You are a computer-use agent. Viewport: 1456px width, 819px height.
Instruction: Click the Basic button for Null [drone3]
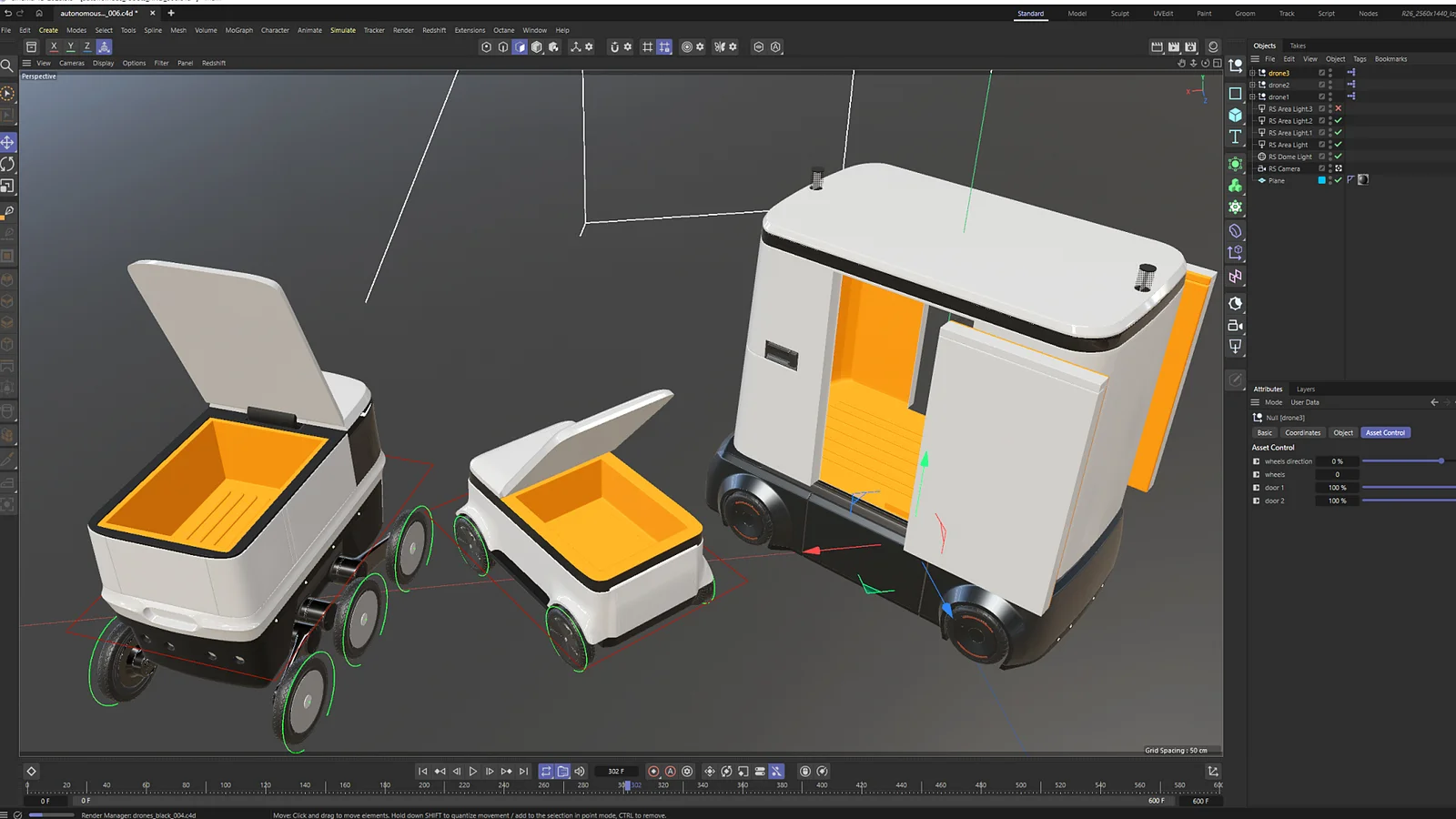coord(1263,432)
